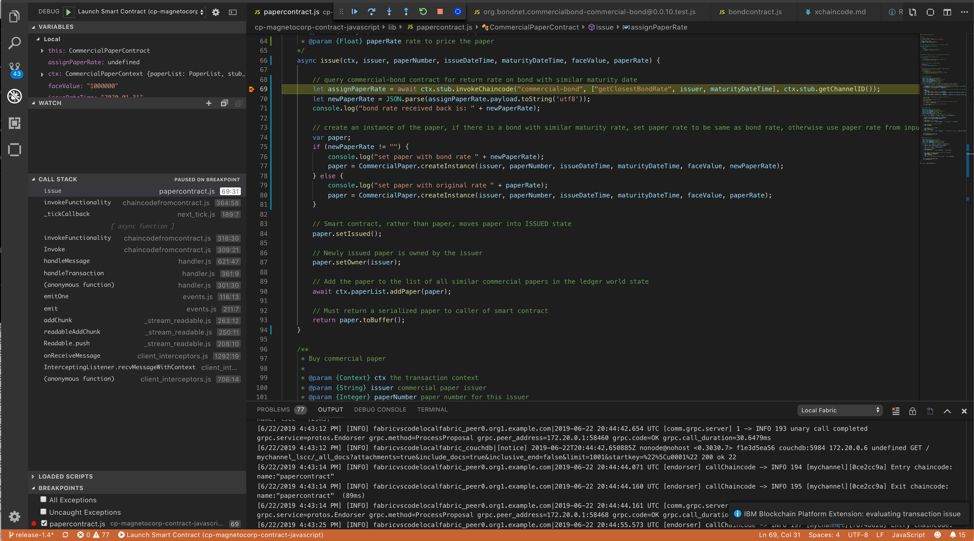The height and width of the screenshot is (541, 974).
Task: Expand the 'this: CommercialPaperContract' variable
Action: pos(42,50)
